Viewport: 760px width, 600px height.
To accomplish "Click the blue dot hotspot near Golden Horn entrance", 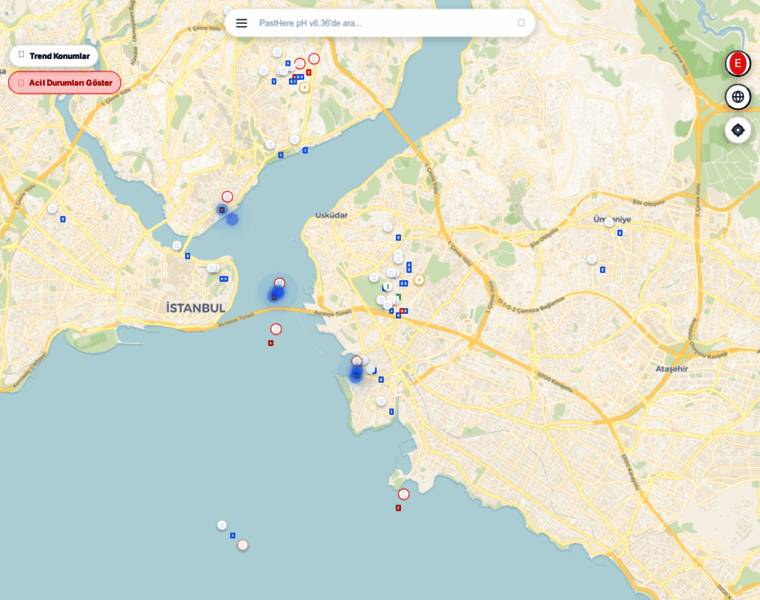I will coord(232,218).
